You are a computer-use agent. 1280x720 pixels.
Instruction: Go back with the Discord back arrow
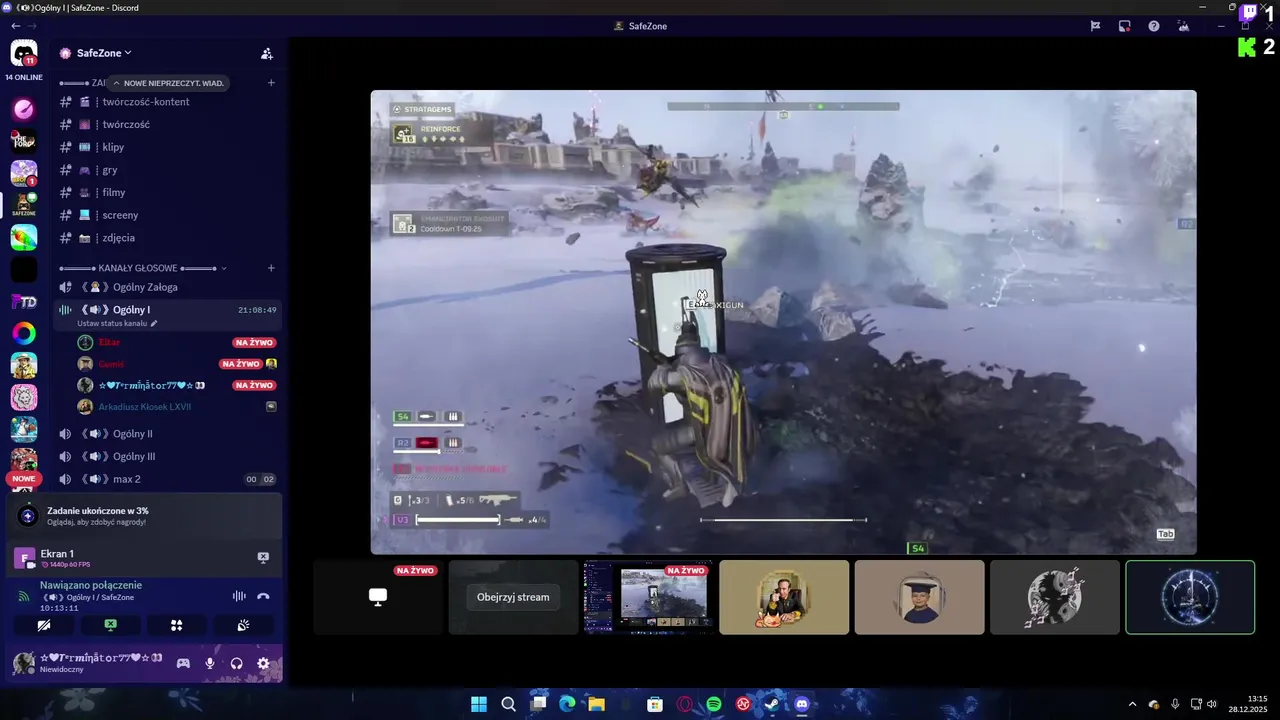15,26
